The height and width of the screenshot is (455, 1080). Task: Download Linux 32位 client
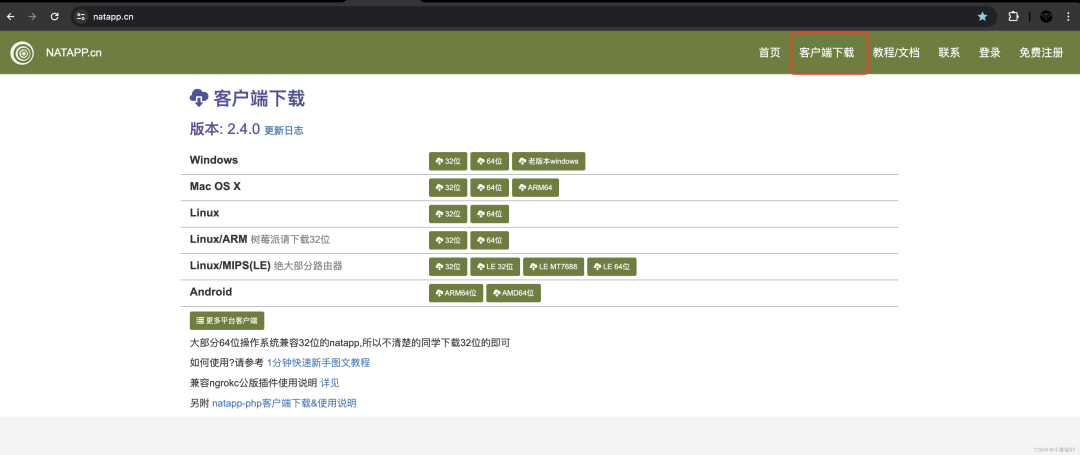tap(448, 214)
